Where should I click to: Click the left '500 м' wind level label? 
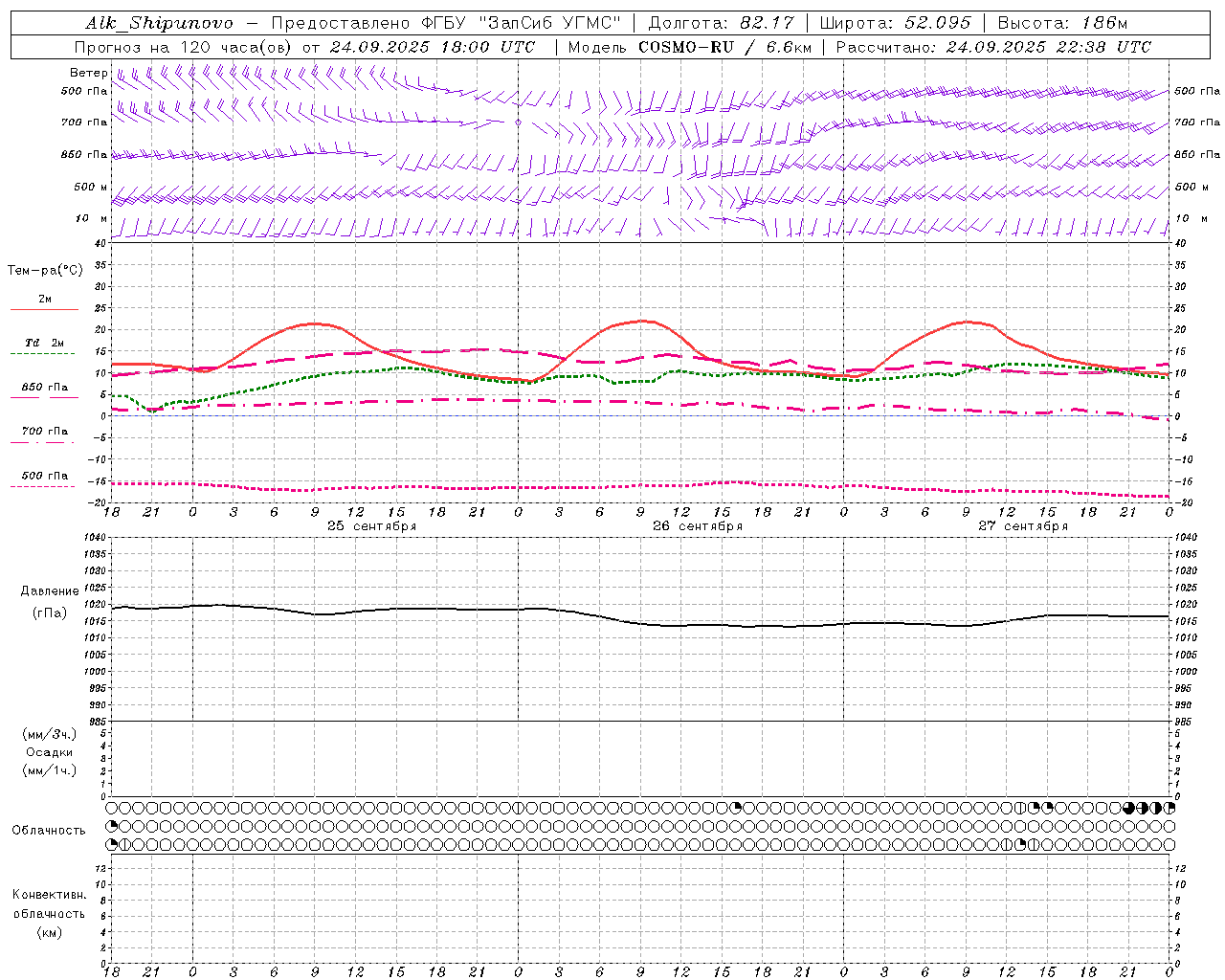(x=92, y=188)
